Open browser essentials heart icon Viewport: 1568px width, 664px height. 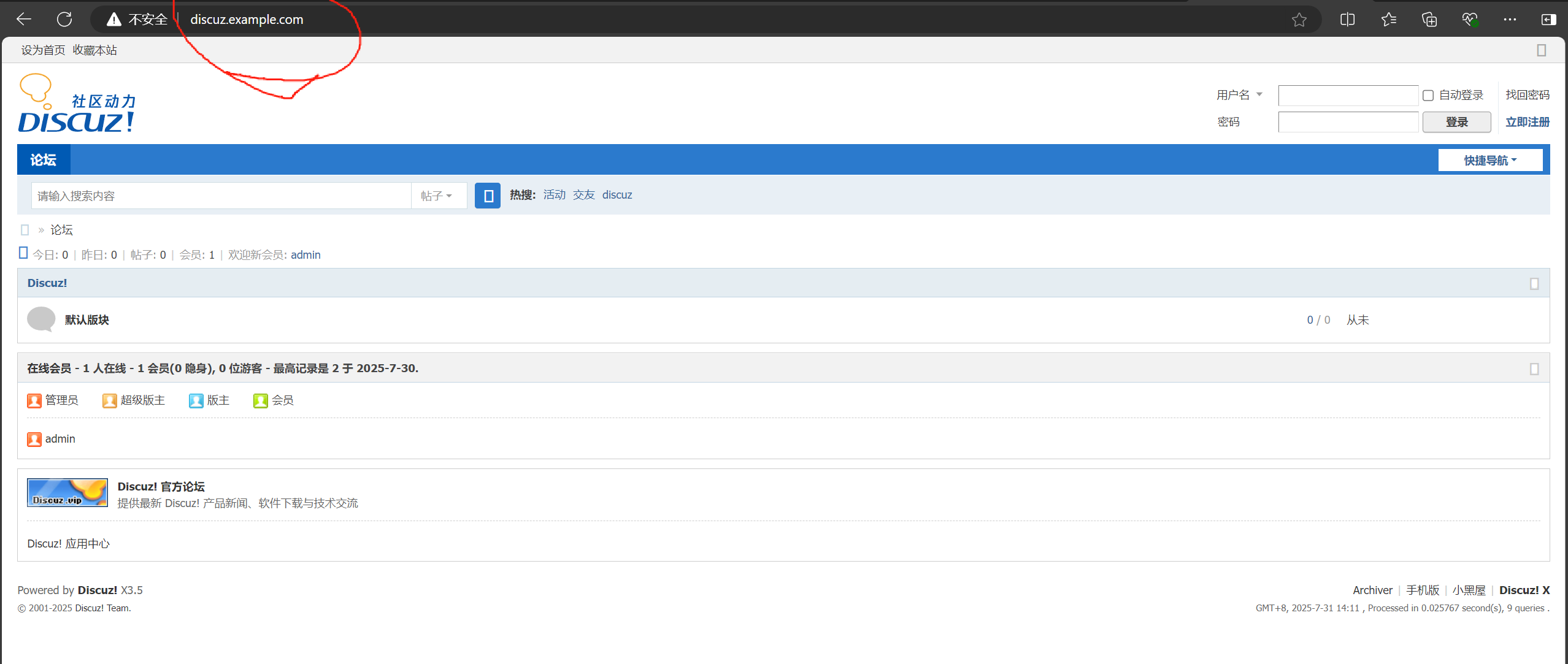pyautogui.click(x=1470, y=20)
